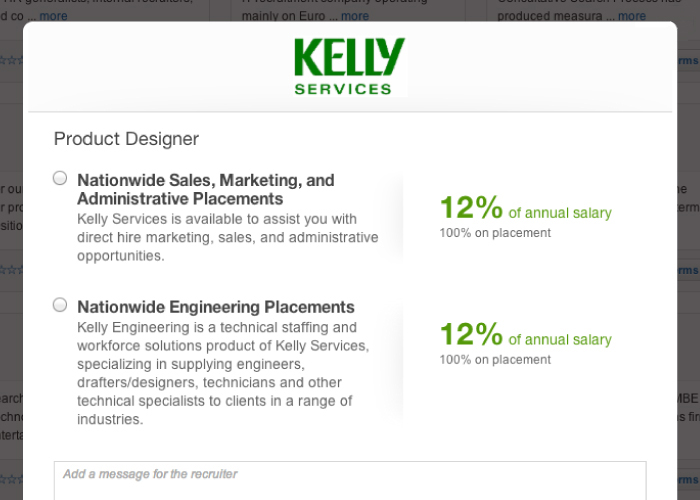Choose the Nationwide Engineering Placements radio button
The width and height of the screenshot is (700, 500).
(60, 305)
